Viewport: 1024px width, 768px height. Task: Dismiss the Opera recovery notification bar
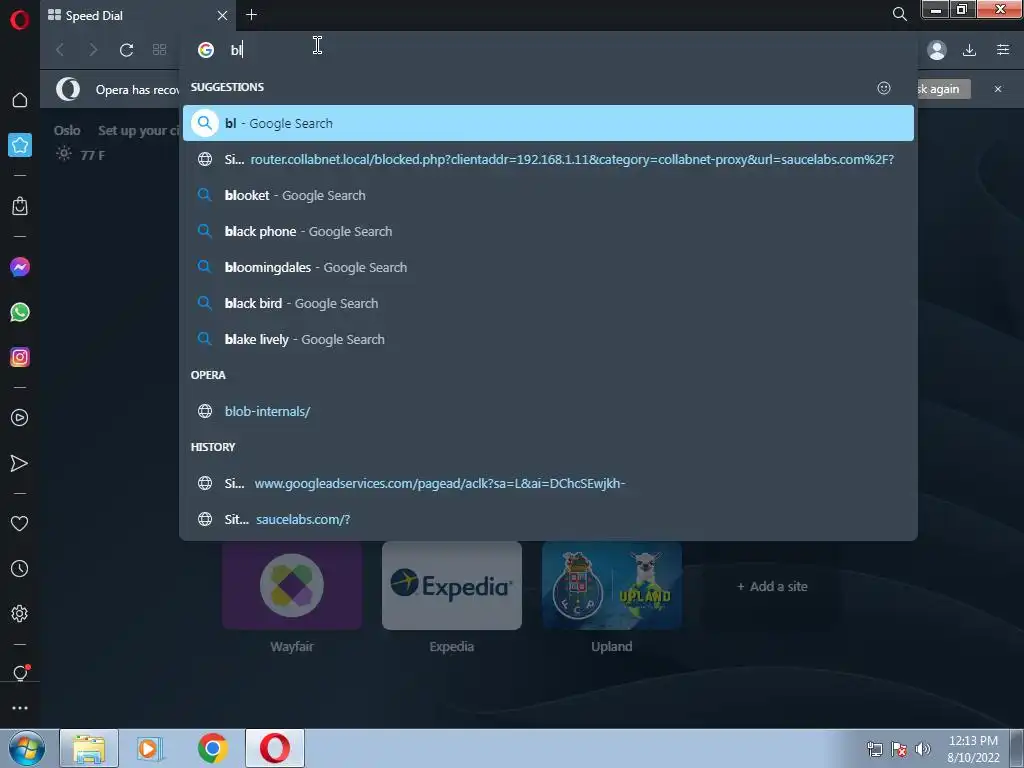point(998,89)
